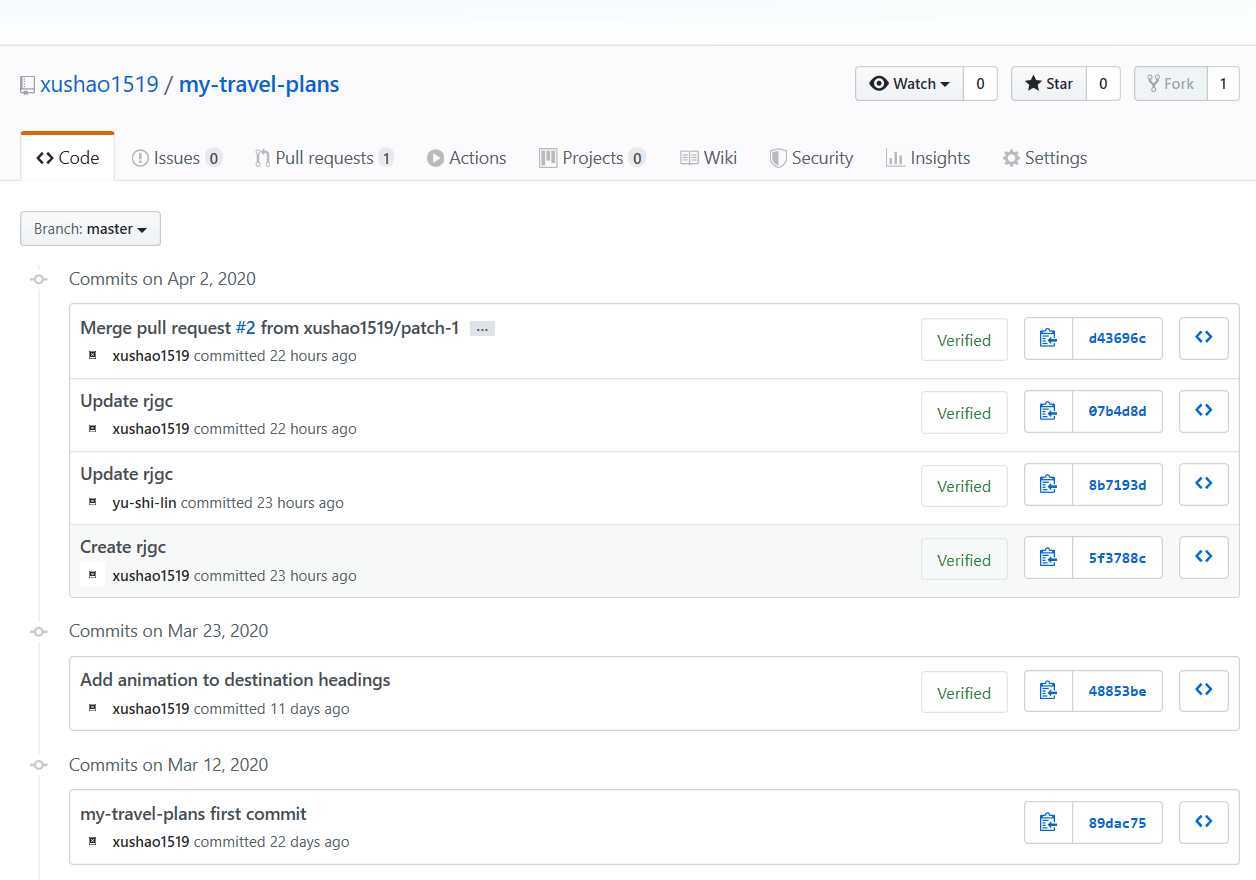Open the Create rjgc commit
Screen dimensions: 1256x880
pos(123,547)
